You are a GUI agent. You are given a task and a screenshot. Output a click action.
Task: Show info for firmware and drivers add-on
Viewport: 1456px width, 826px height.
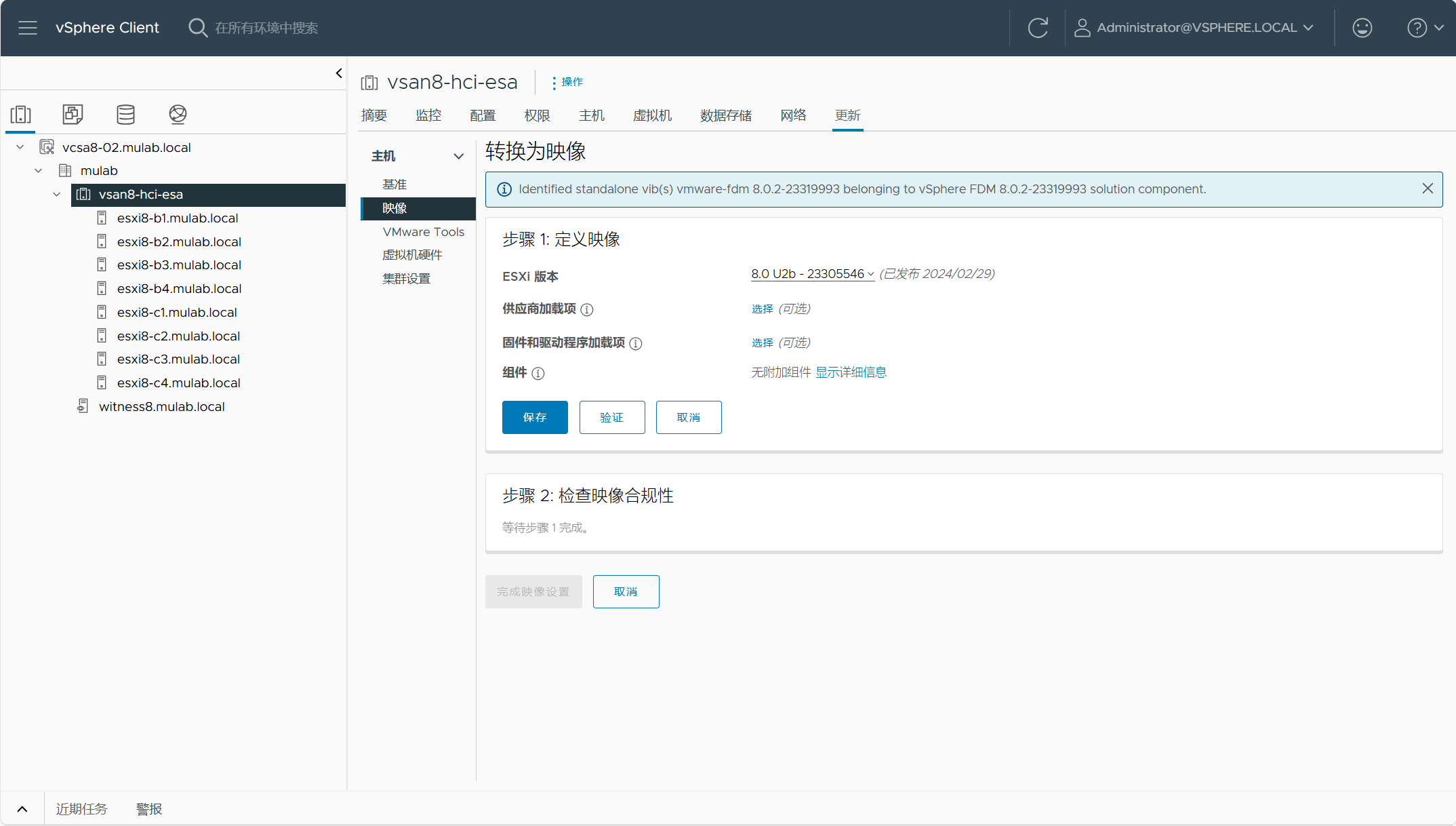(x=636, y=344)
